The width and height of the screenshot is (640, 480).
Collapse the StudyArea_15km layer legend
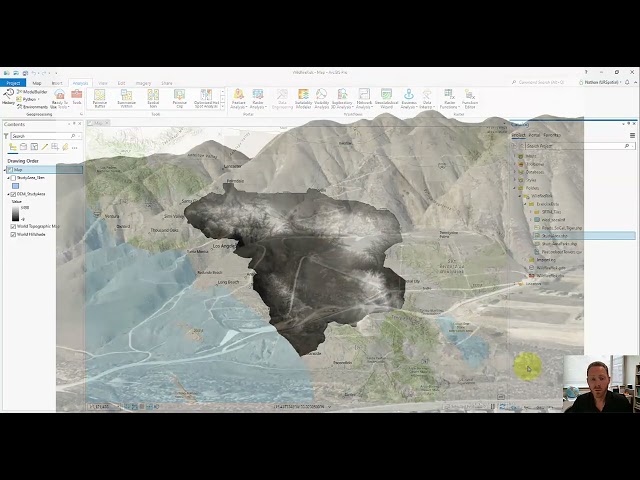point(8,178)
